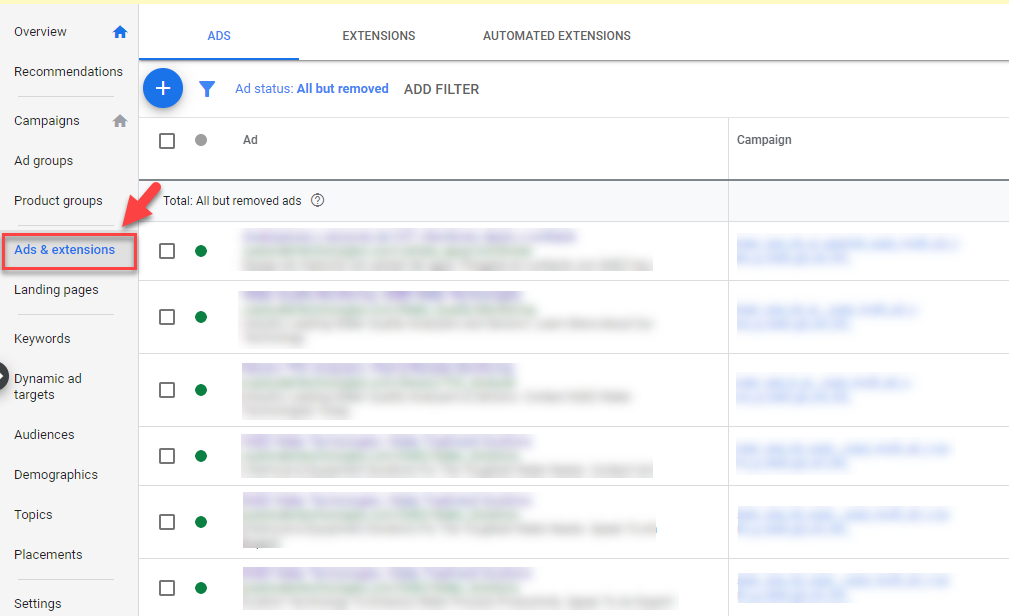Open Keywords in the left navigation

tap(42, 339)
